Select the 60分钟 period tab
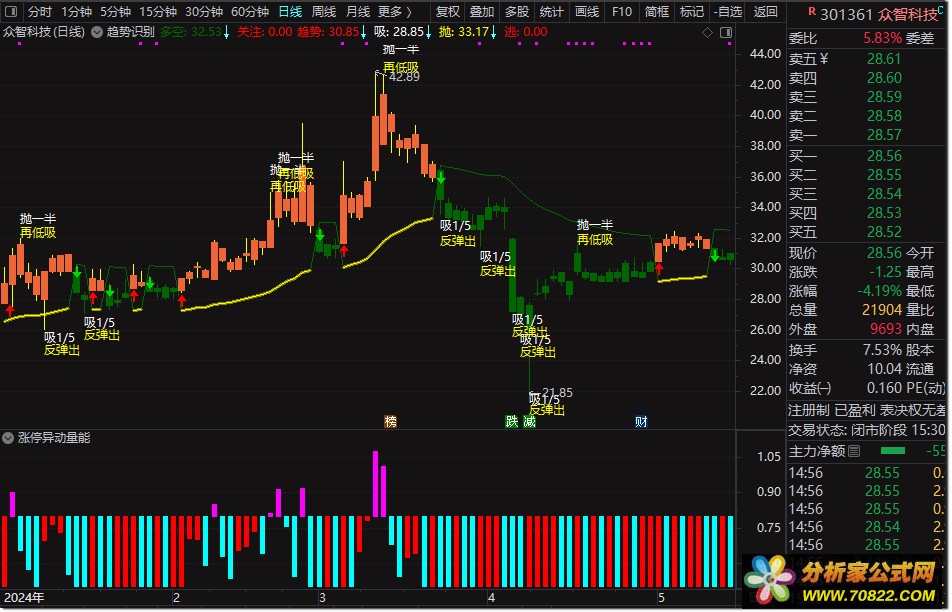 coord(250,12)
